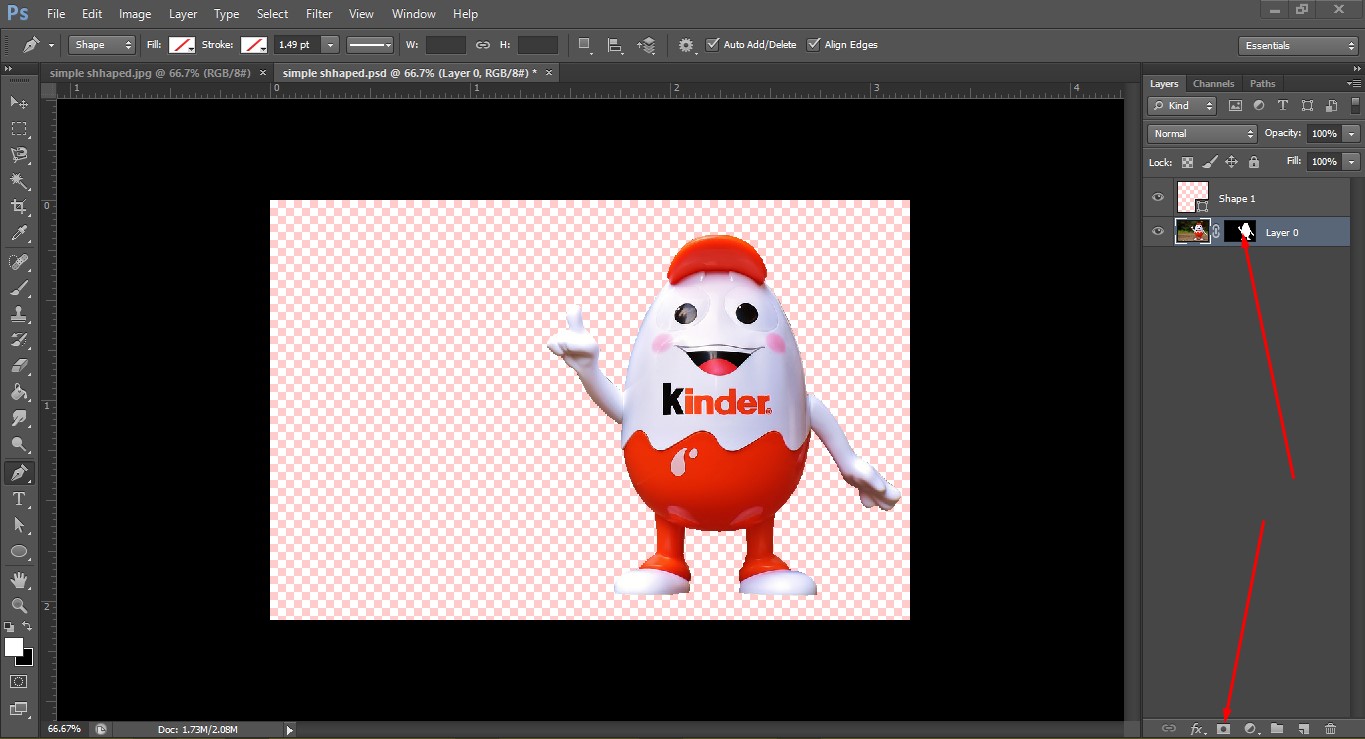The width and height of the screenshot is (1365, 739).
Task: Toggle lock image pixels brush icon
Action: coord(1210,162)
